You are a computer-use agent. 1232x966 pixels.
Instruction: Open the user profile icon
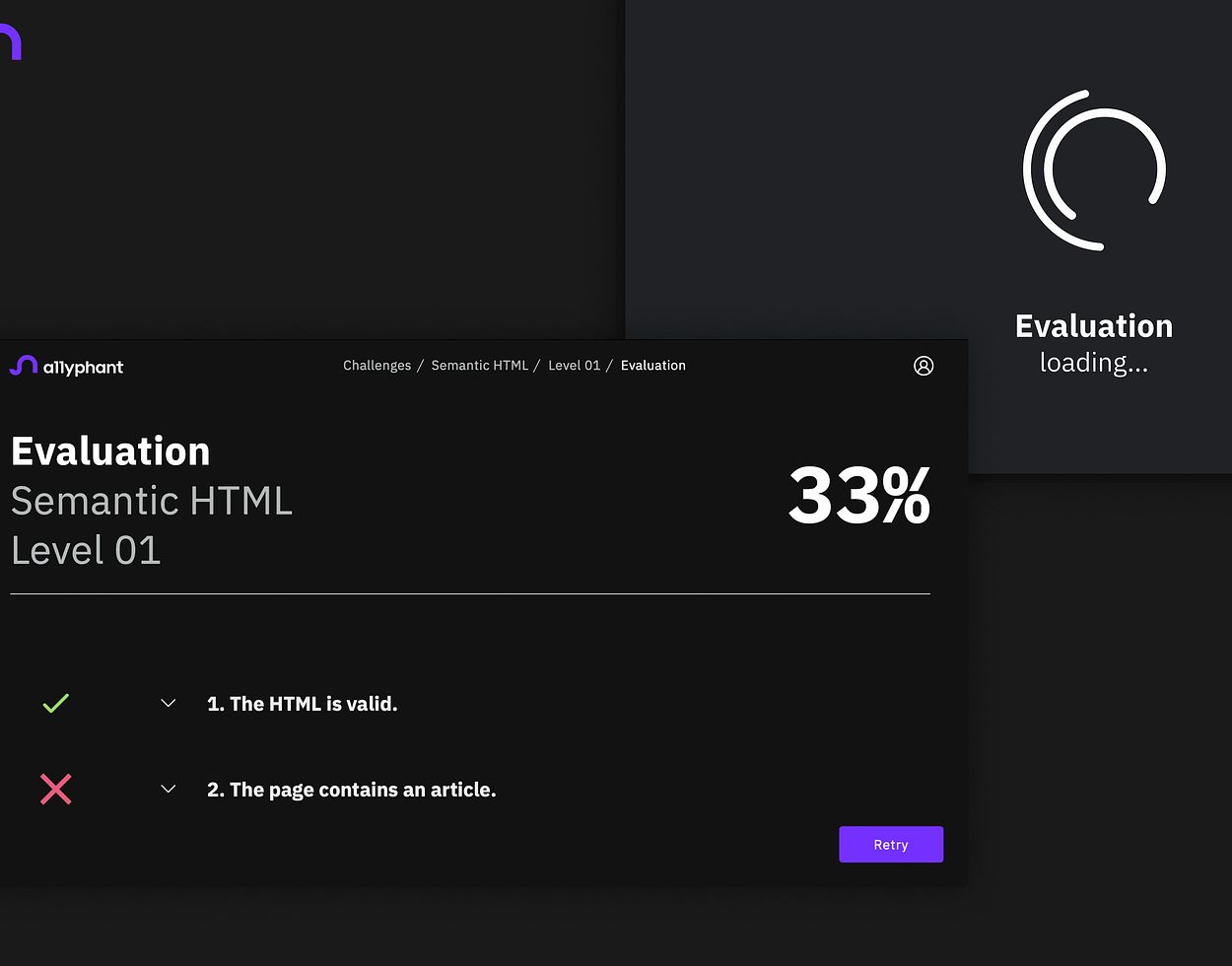point(924,366)
